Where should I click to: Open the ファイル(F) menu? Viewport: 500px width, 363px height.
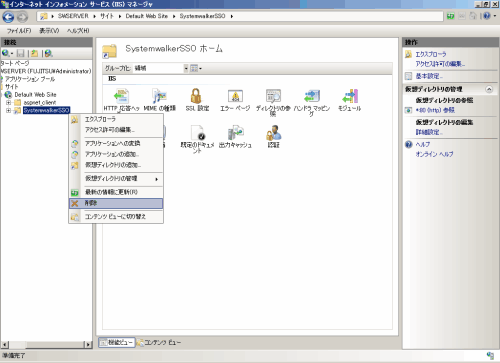point(19,31)
